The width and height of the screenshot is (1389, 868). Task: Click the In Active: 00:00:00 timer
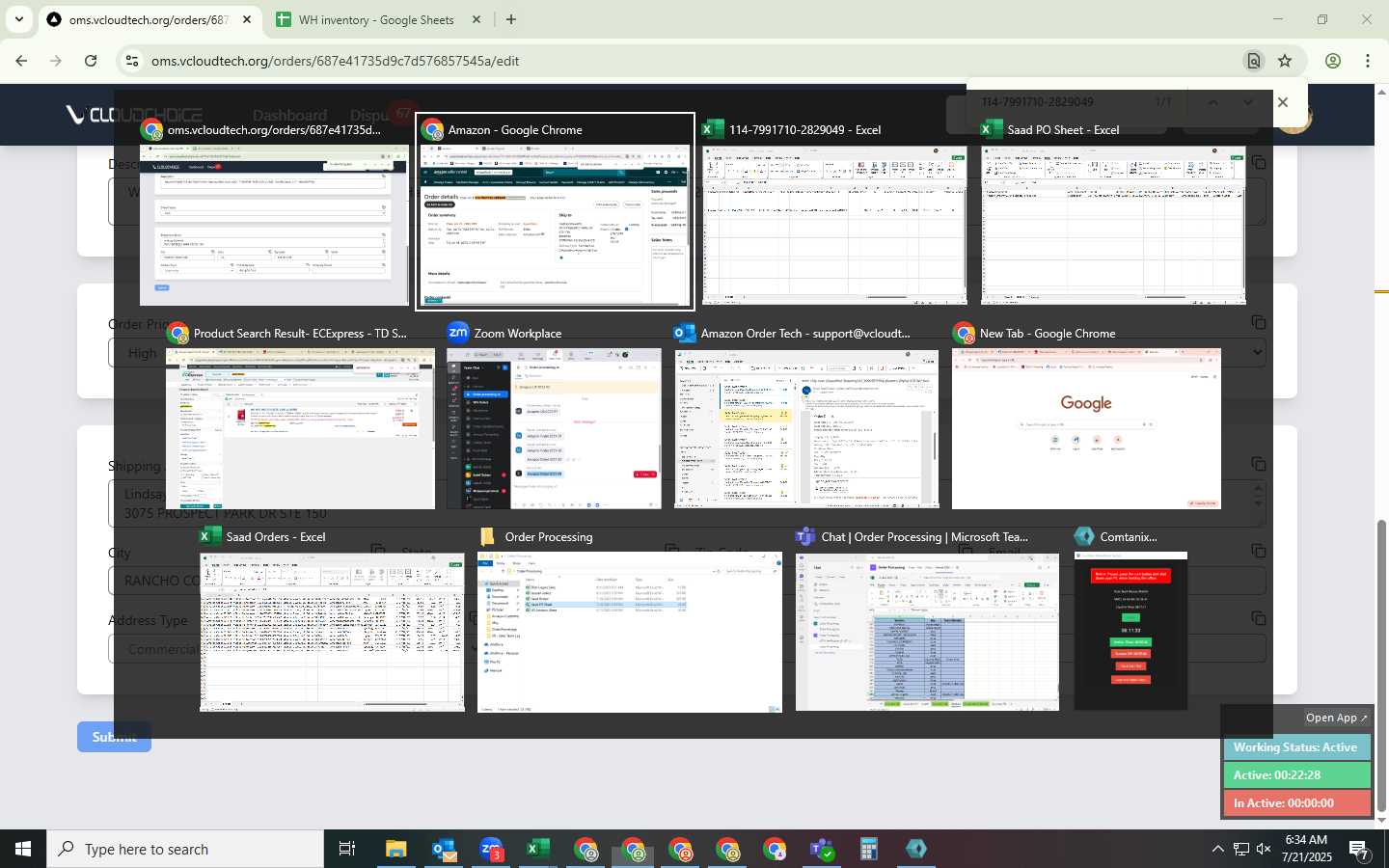point(1295,802)
